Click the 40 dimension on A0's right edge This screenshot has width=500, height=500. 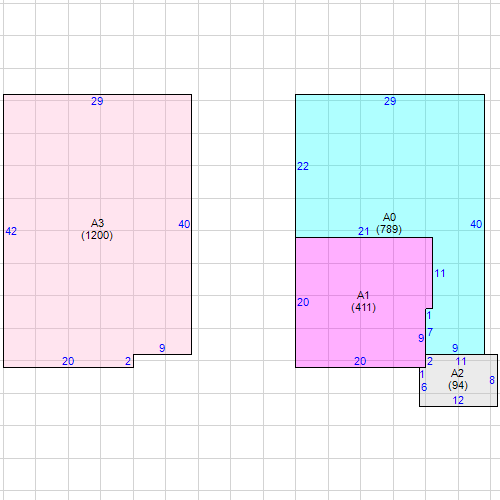point(476,224)
